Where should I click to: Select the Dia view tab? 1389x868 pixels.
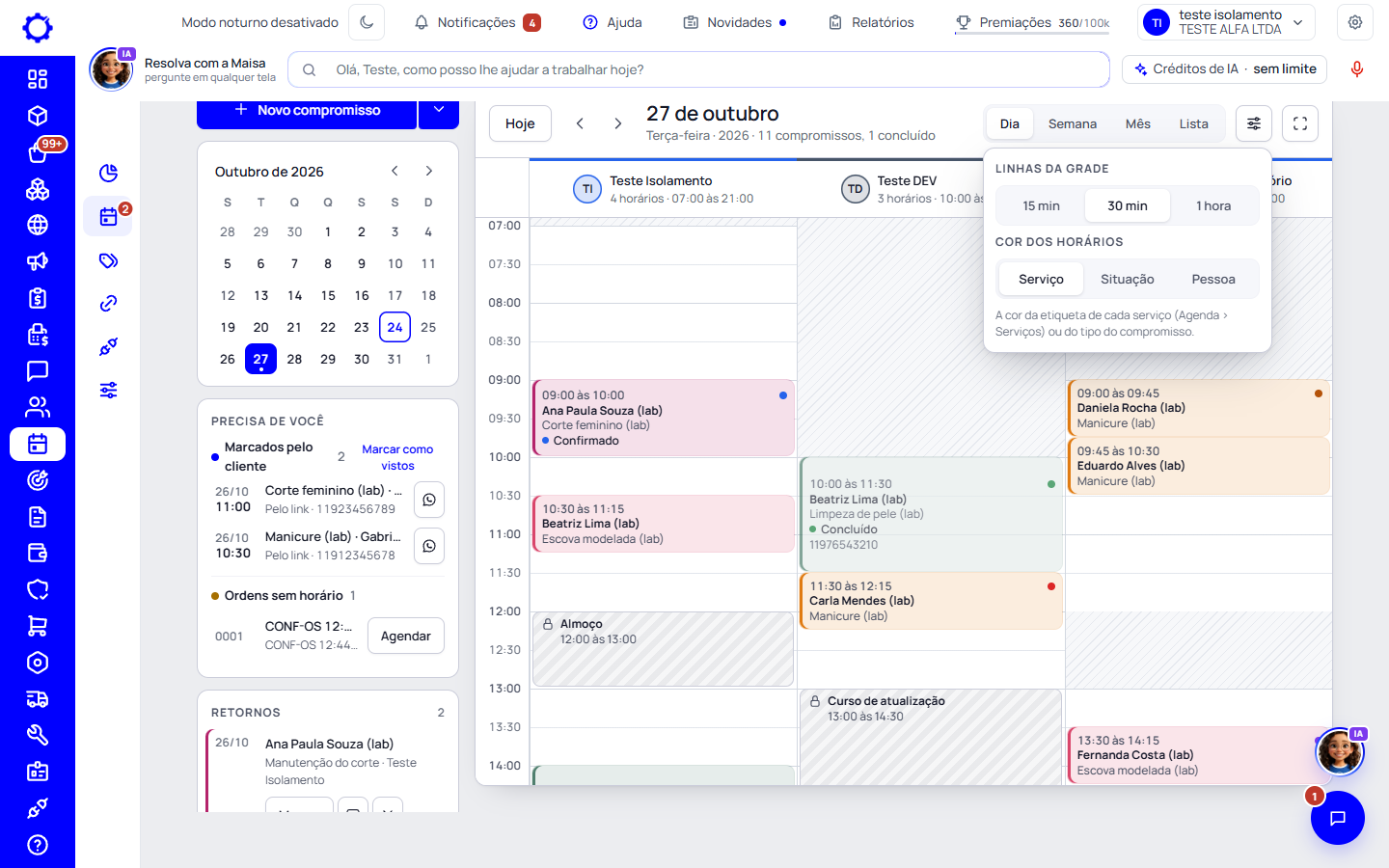point(1010,123)
